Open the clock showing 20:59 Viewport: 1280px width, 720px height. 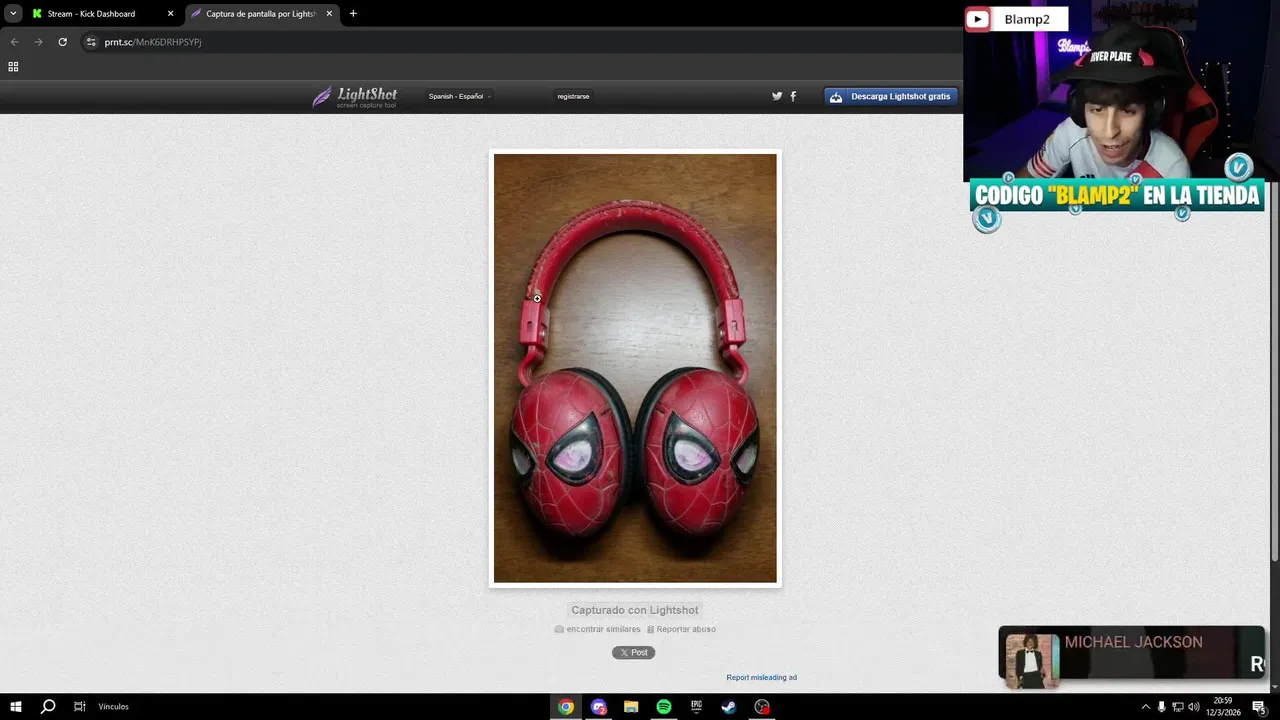pos(1223,707)
